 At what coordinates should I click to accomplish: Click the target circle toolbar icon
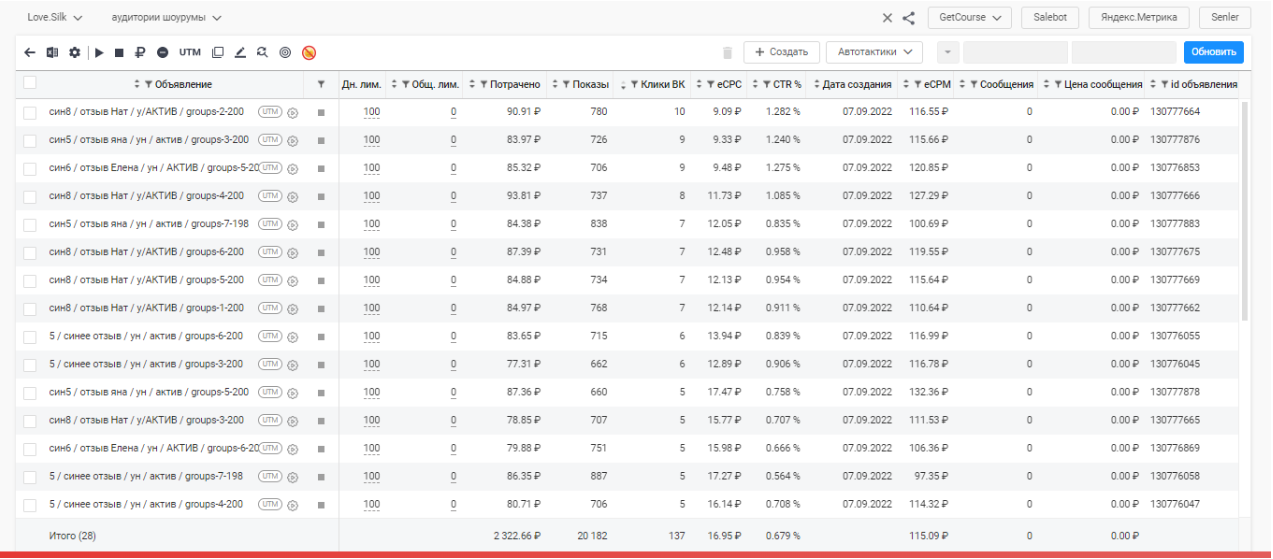pos(285,52)
